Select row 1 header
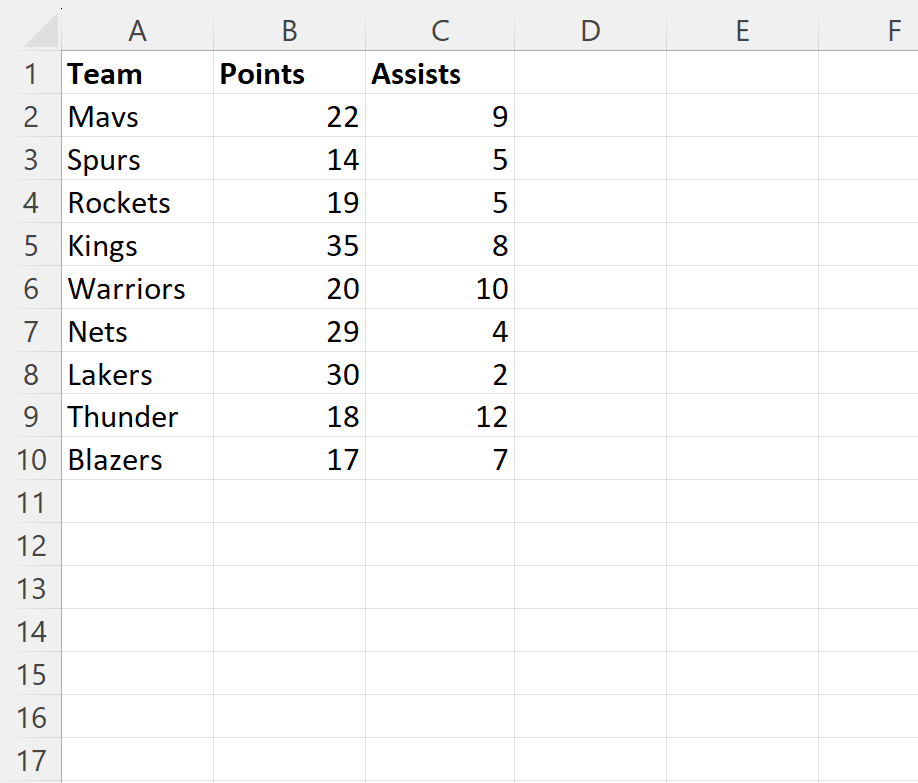Image resolution: width=918 pixels, height=783 pixels. click(x=31, y=74)
